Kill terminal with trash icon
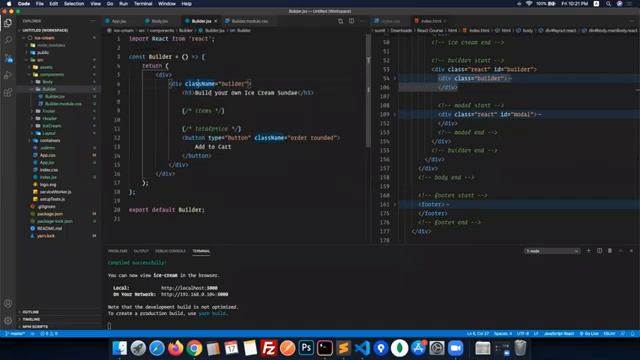This screenshot has height=360, width=640. [x=610, y=251]
